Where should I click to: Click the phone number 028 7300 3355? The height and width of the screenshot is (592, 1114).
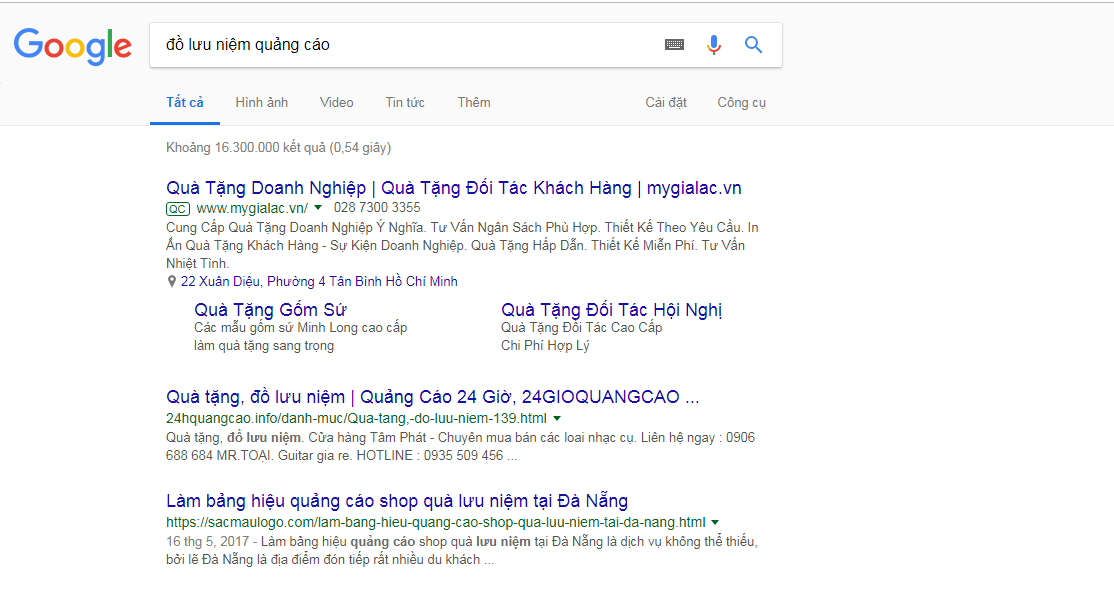(377, 208)
